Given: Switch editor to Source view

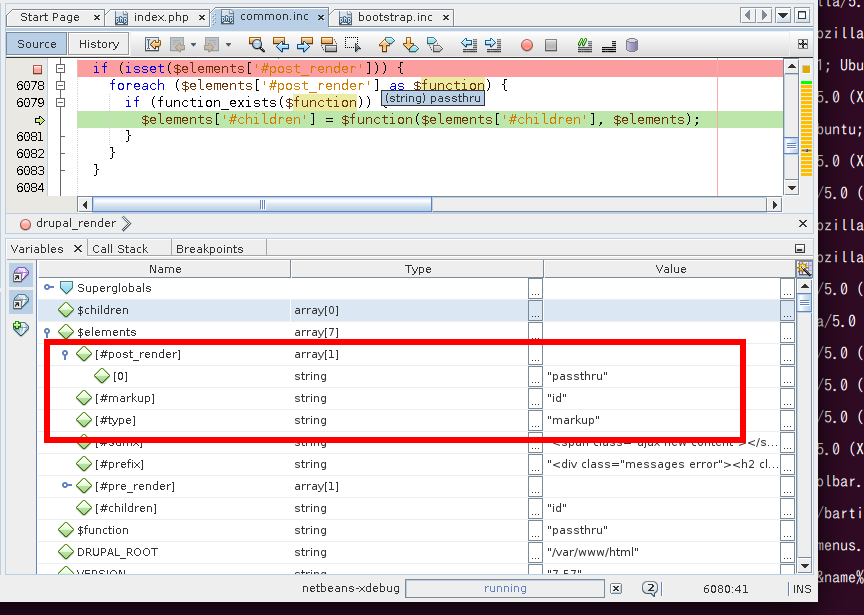Looking at the screenshot, I should tap(36, 44).
